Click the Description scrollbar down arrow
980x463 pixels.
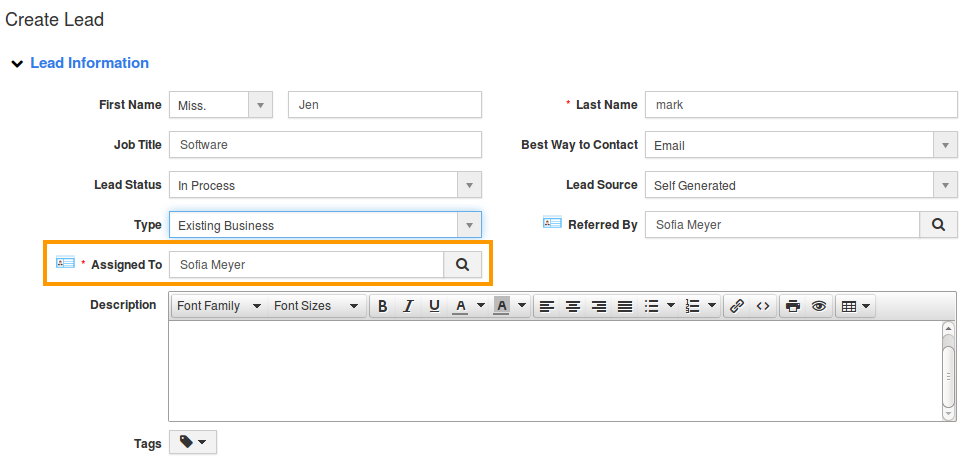(x=948, y=414)
